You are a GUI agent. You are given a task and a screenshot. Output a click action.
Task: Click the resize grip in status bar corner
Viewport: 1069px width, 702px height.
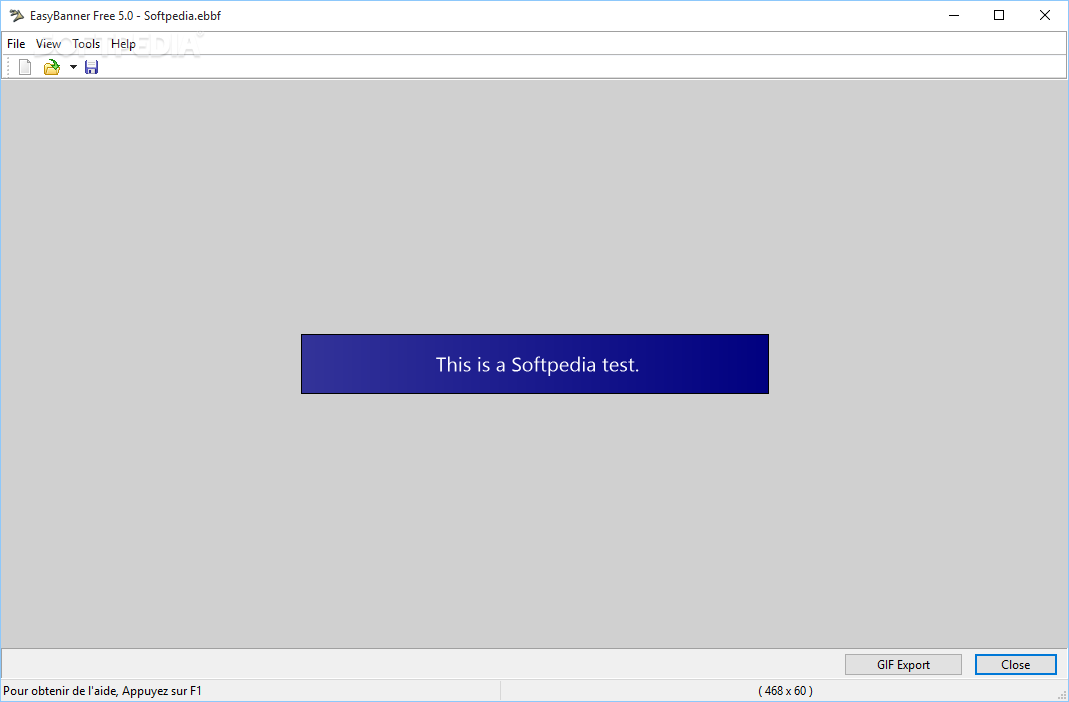[x=1062, y=695]
